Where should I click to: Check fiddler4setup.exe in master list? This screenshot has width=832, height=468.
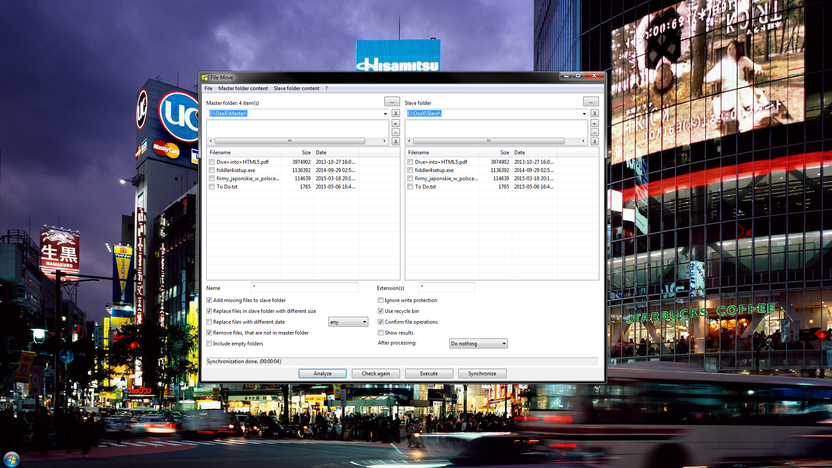tap(212, 170)
